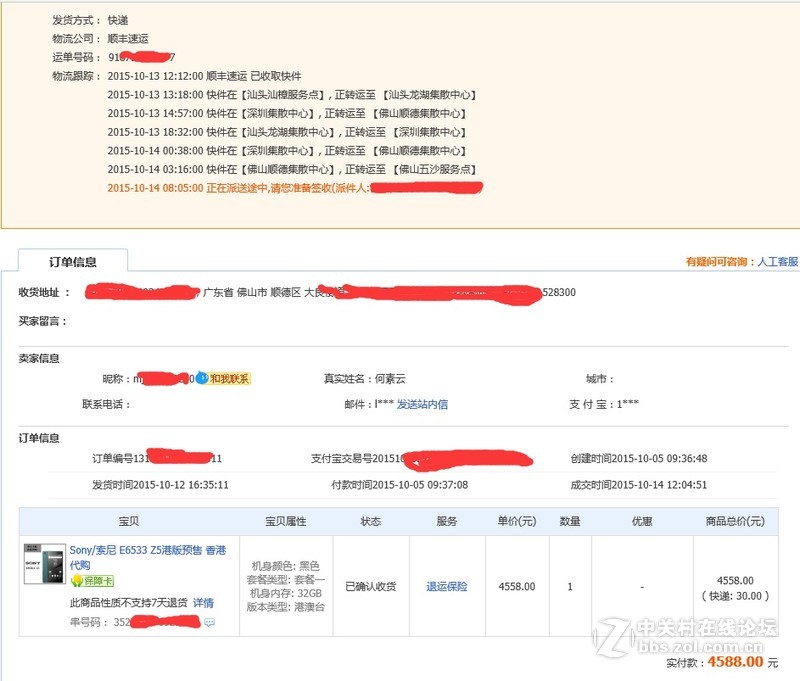Select 创建时间2015-10-05 09:36:48 text
Image resolution: width=800 pixels, height=681 pixels.
(639, 459)
